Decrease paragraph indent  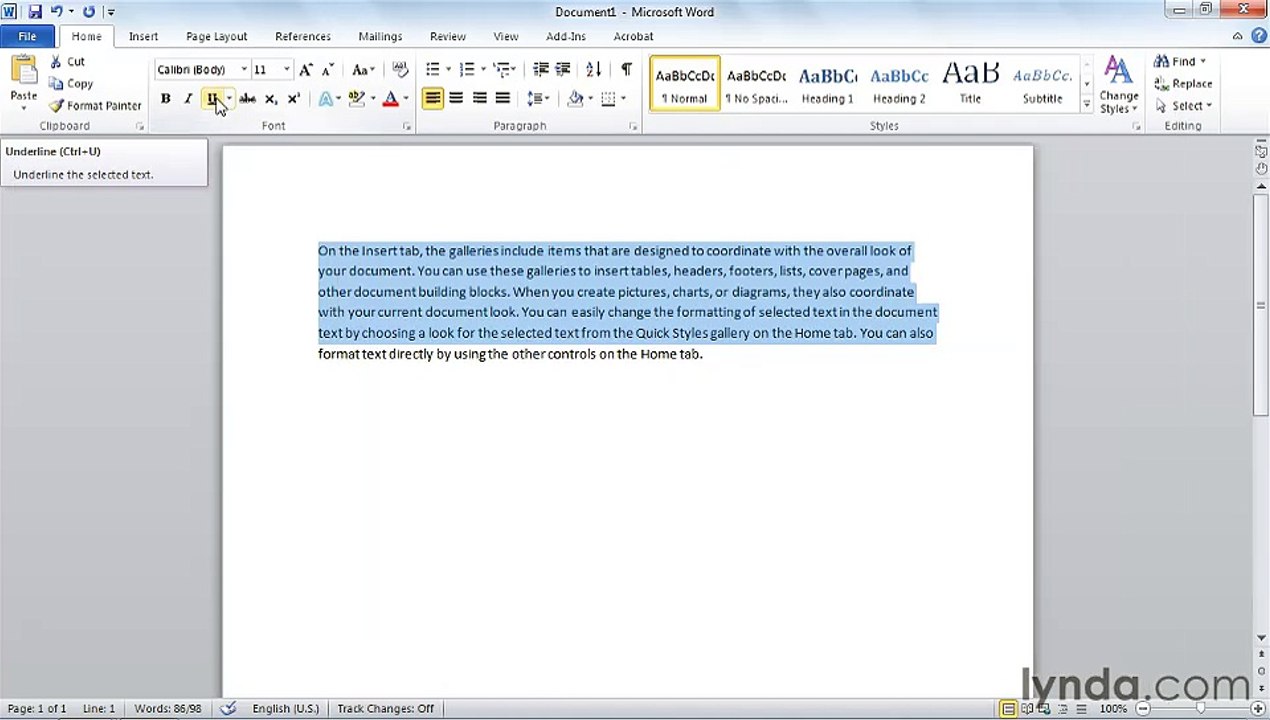(x=541, y=69)
